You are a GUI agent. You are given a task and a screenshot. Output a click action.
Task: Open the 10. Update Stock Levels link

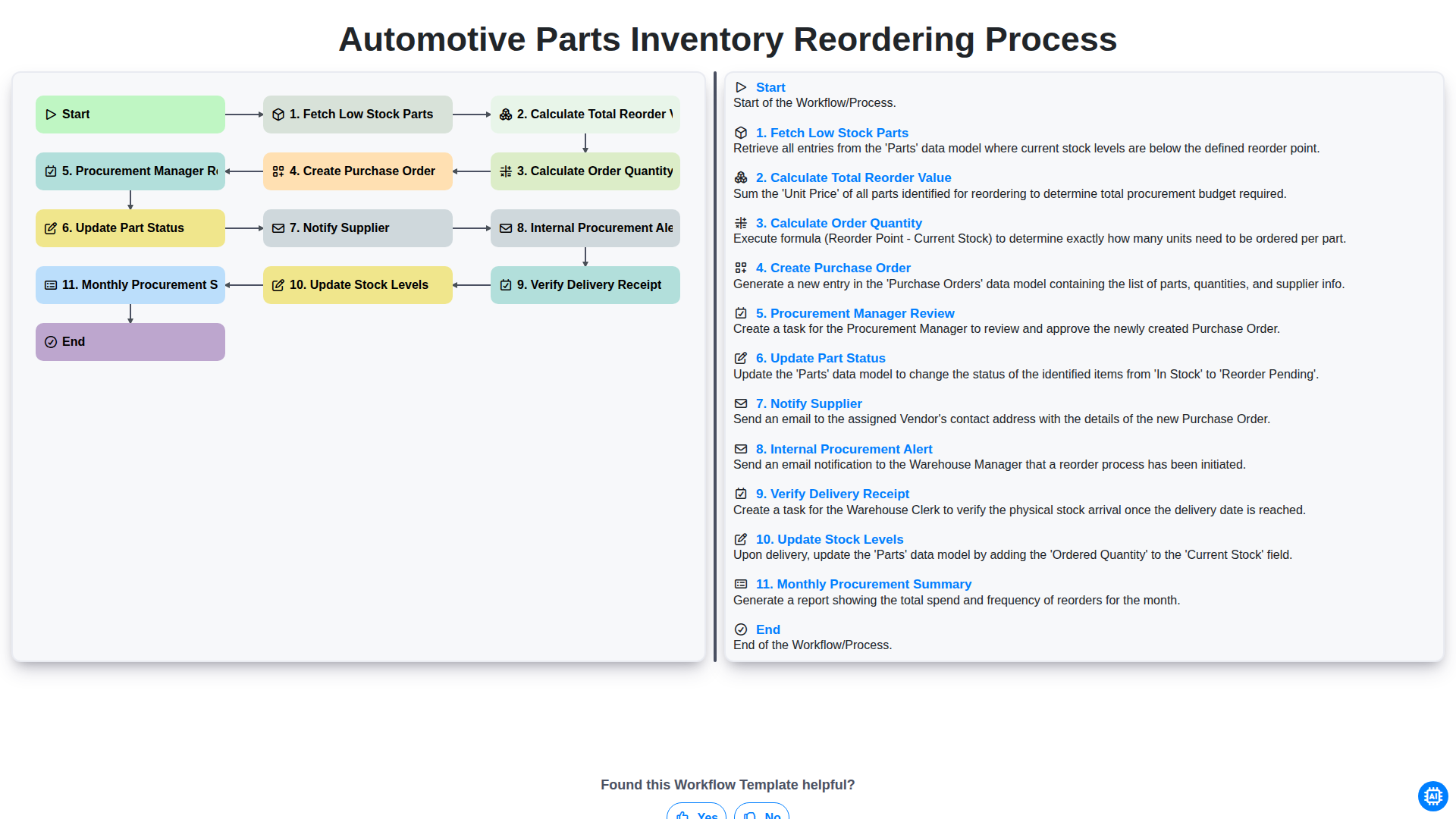pos(830,539)
